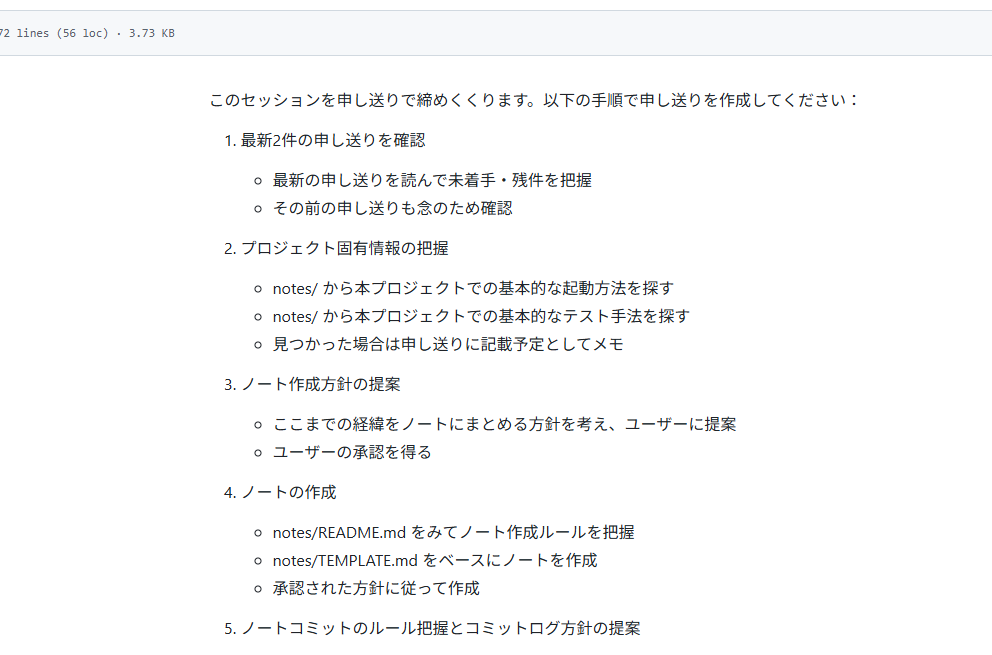Click the bullet about "基本的なテスト手法を探す"
The image size is (992, 655).
(481, 316)
